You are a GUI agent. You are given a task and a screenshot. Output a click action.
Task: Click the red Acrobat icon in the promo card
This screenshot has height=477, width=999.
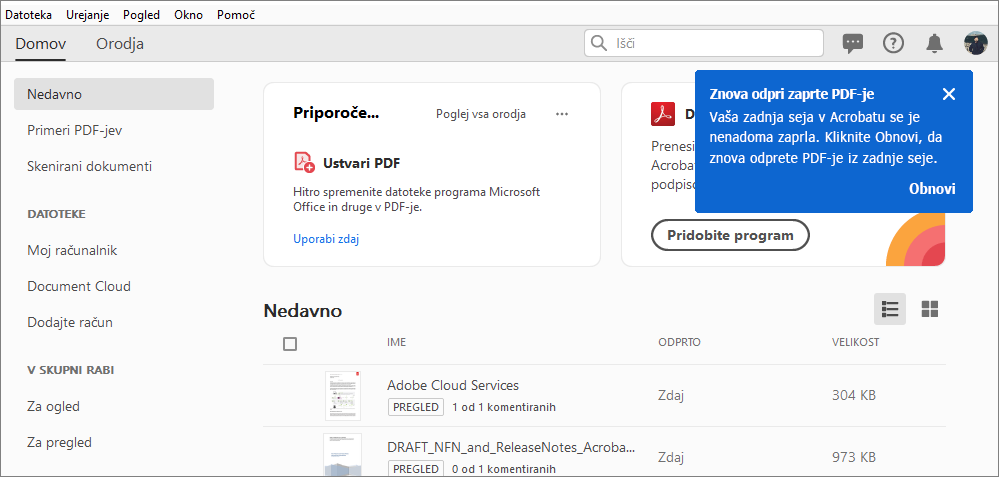click(x=663, y=114)
